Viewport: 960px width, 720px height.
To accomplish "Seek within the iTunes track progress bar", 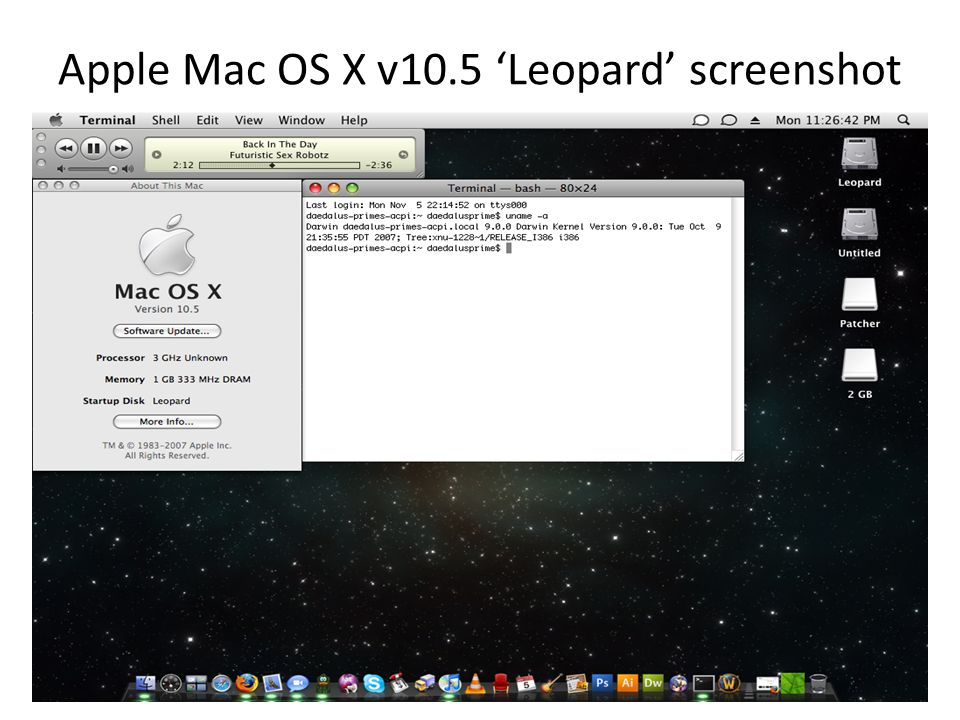I will coord(279,165).
